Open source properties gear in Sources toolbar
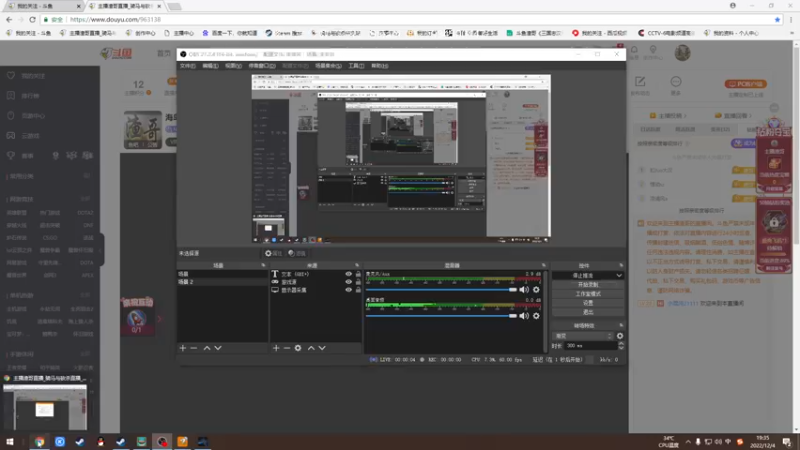This screenshot has width=800, height=450. [298, 348]
